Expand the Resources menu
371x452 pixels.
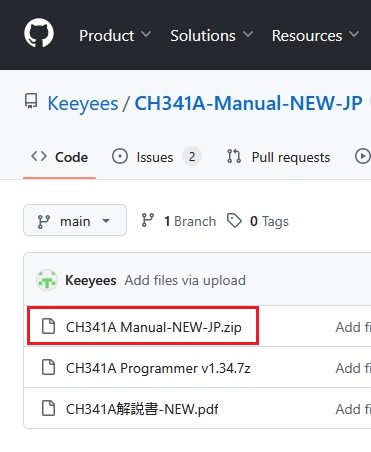316,36
